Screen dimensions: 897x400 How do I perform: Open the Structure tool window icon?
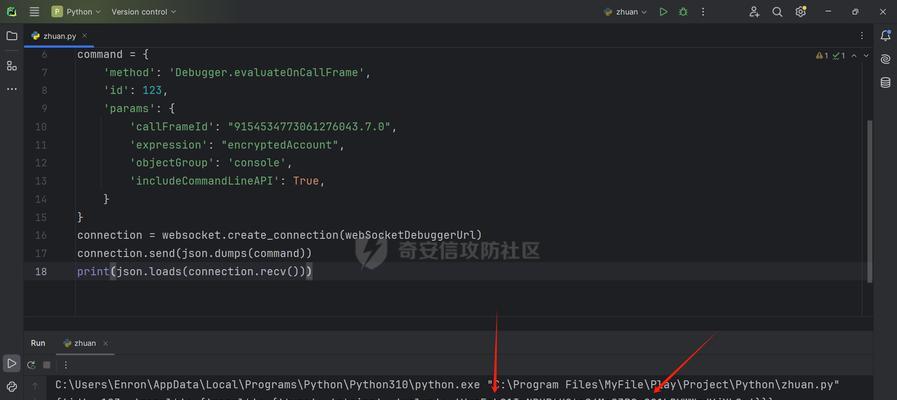click(x=11, y=66)
